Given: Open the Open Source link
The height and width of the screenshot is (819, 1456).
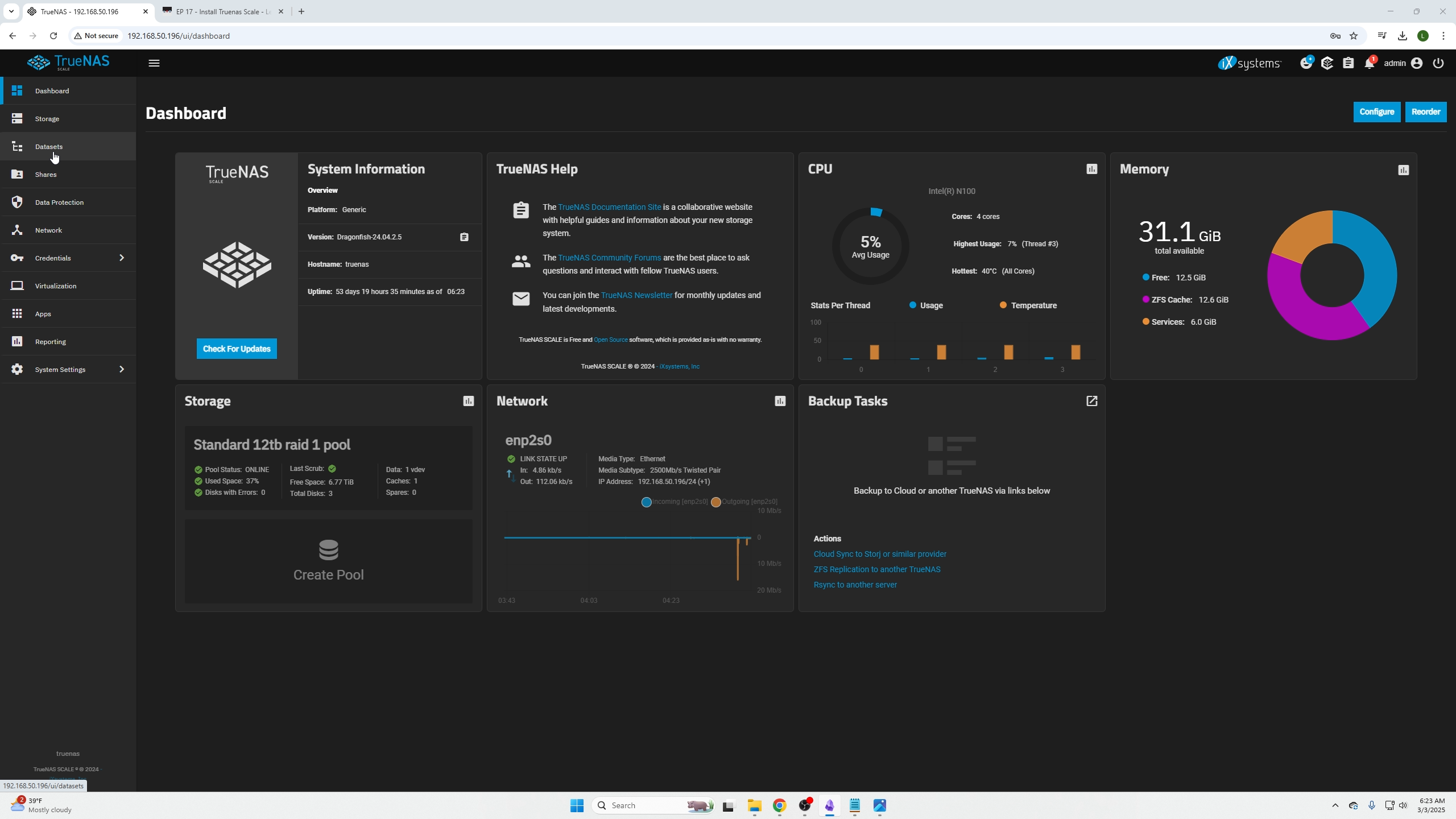Looking at the screenshot, I should click(x=610, y=340).
